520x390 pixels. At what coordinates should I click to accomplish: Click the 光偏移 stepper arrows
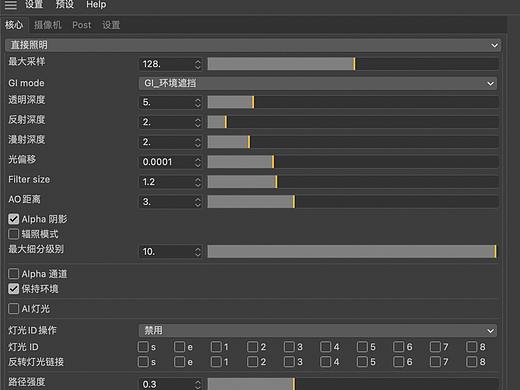click(x=198, y=162)
